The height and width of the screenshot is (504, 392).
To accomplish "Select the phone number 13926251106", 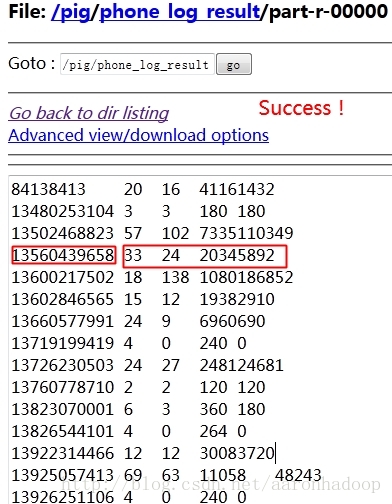I will [63, 497].
